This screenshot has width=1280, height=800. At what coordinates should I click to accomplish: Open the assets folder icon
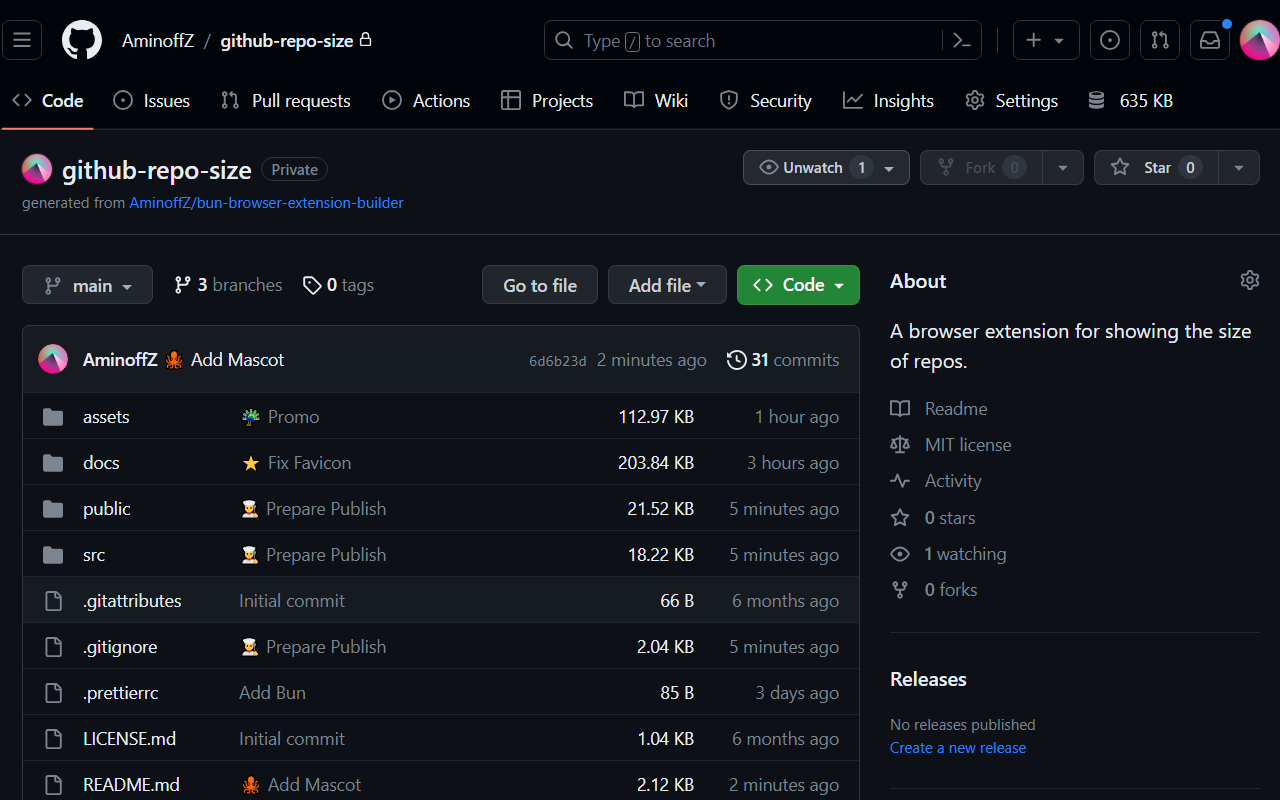click(52, 416)
